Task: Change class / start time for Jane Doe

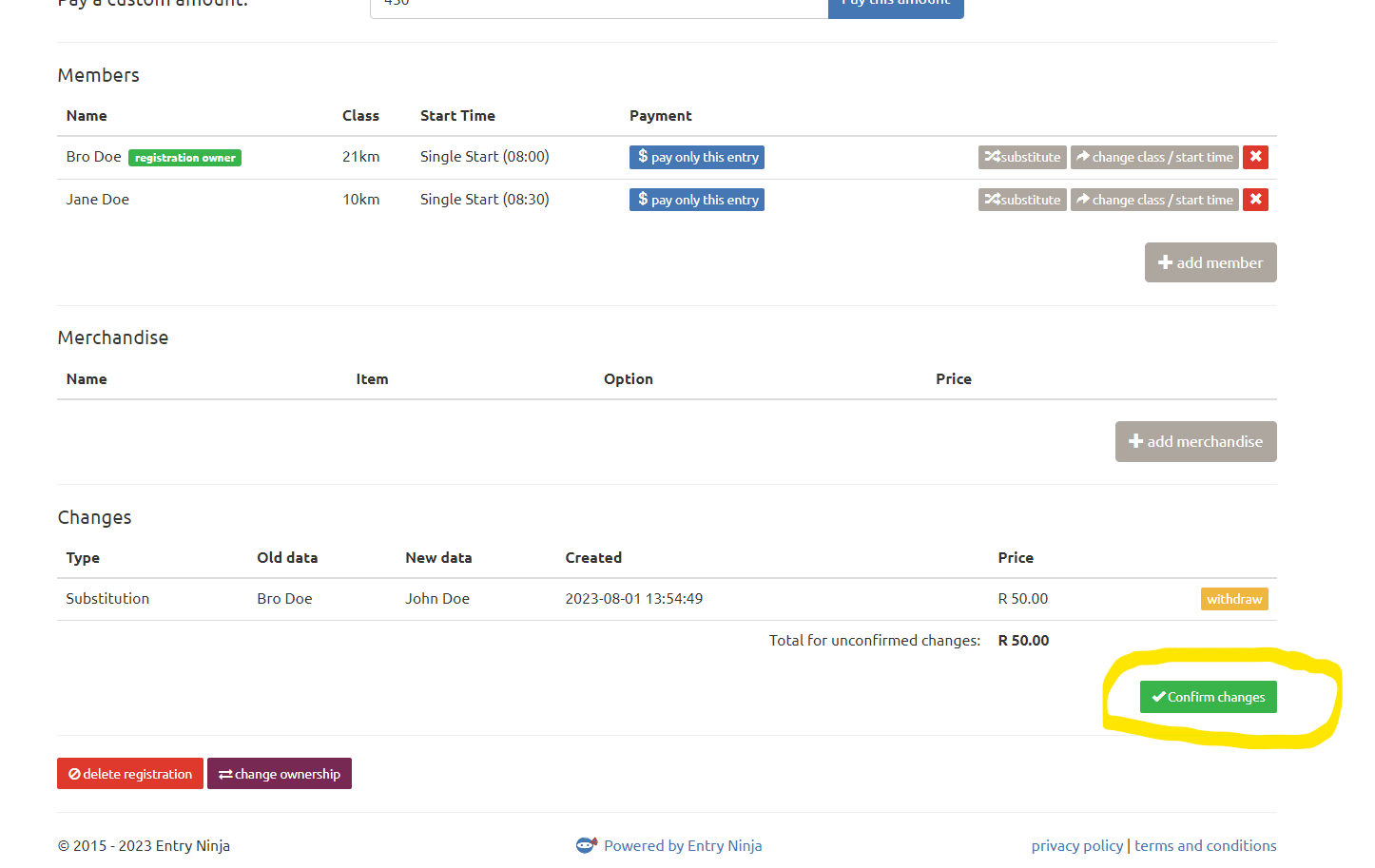Action: pyautogui.click(x=1154, y=200)
